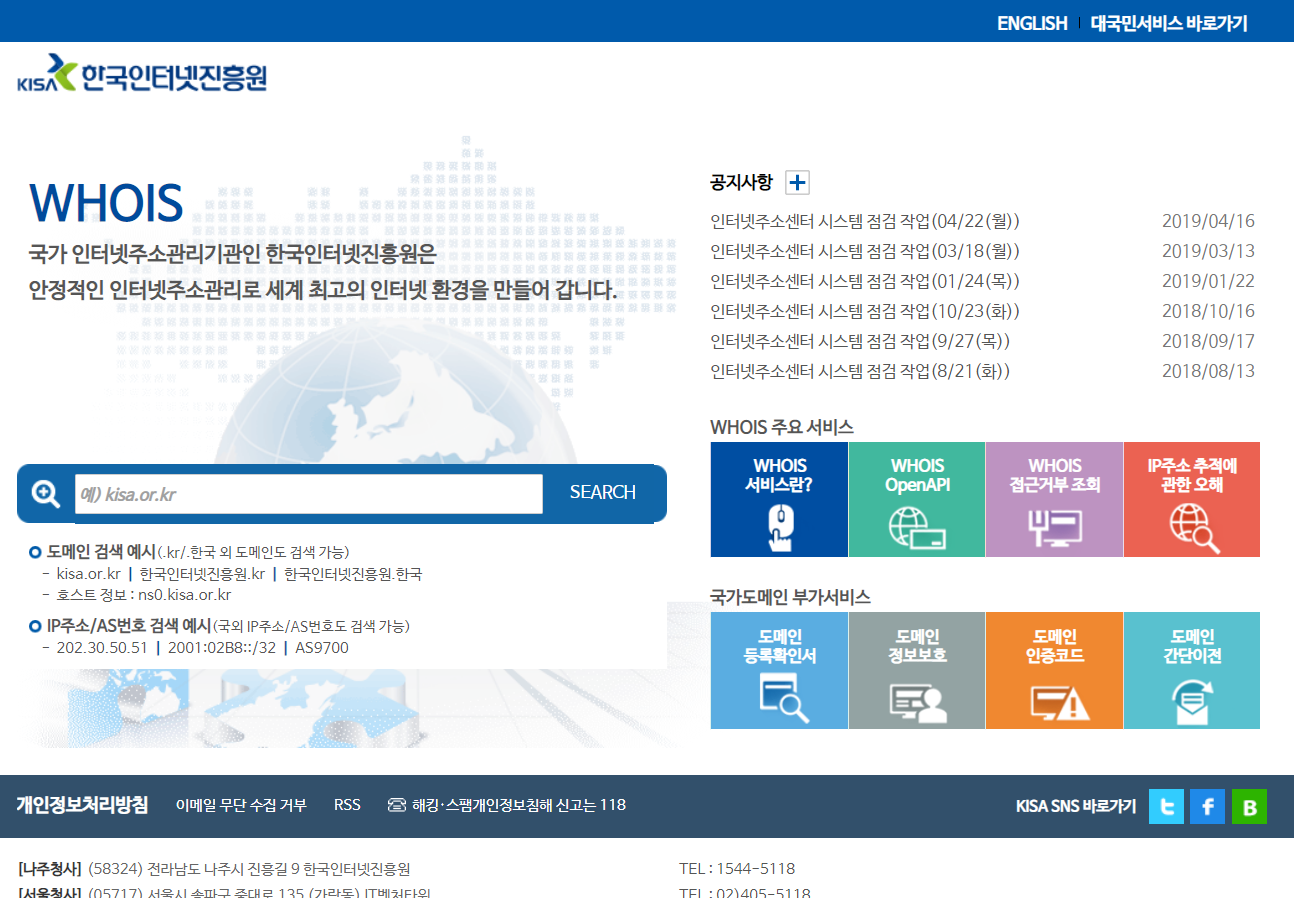Click example 2001:02B8::/32 address
Screen dimensions: 1294x898
click(x=222, y=647)
